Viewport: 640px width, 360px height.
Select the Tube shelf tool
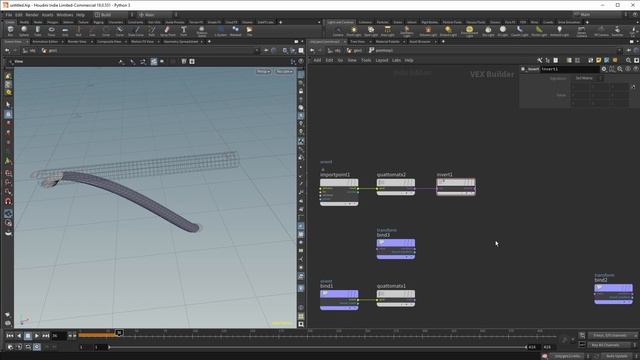click(38, 31)
